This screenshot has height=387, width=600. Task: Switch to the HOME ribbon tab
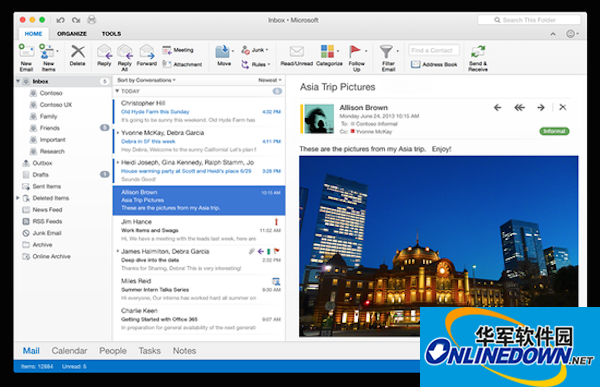[33, 34]
